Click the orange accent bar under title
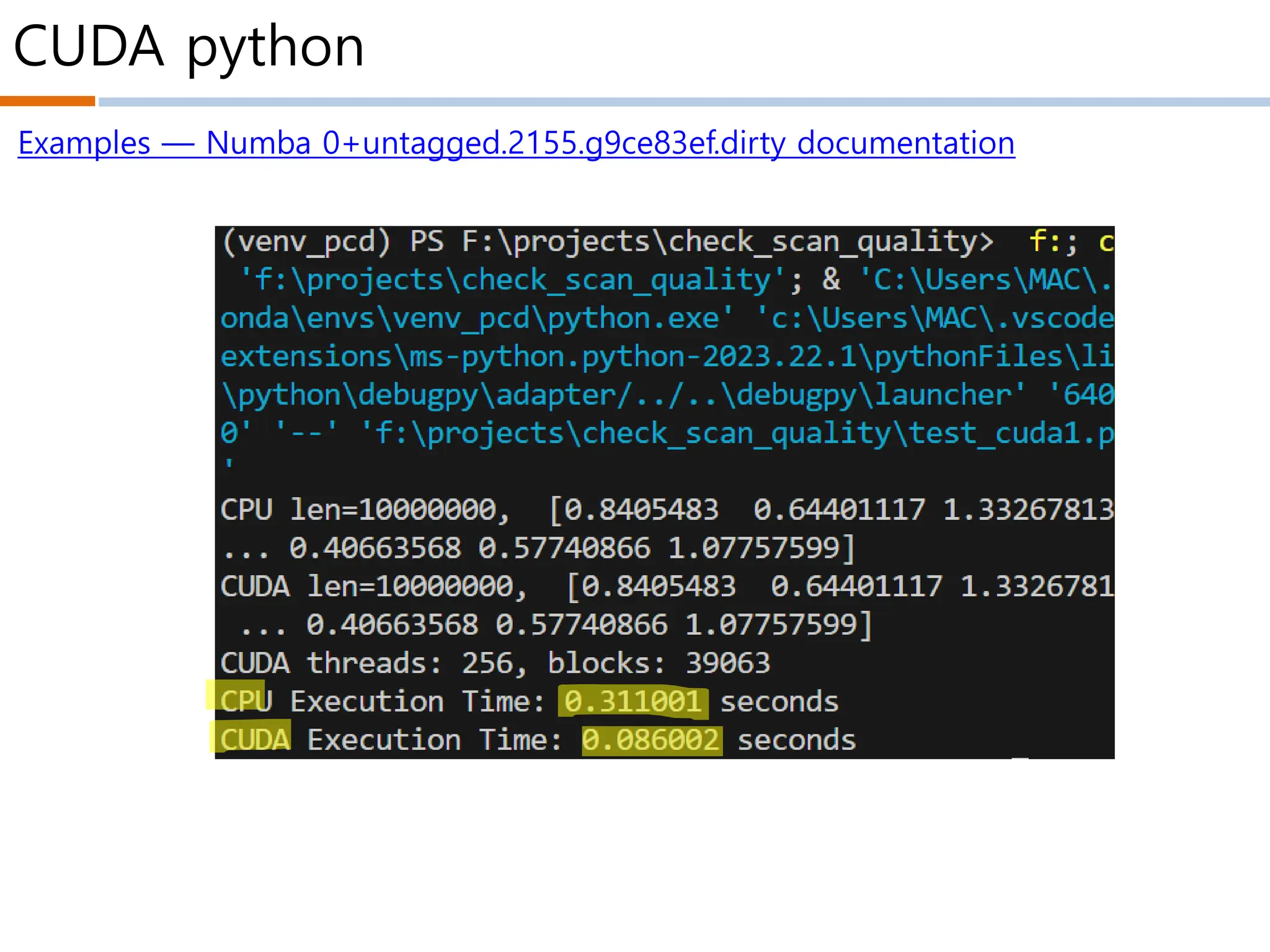The image size is (1270, 952). click(x=47, y=101)
